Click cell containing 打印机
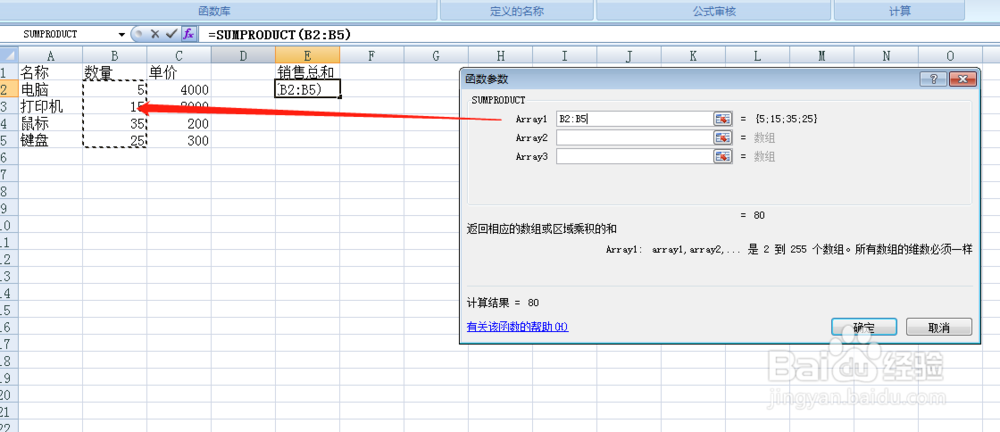The width and height of the screenshot is (1000, 432). pyautogui.click(x=50, y=106)
